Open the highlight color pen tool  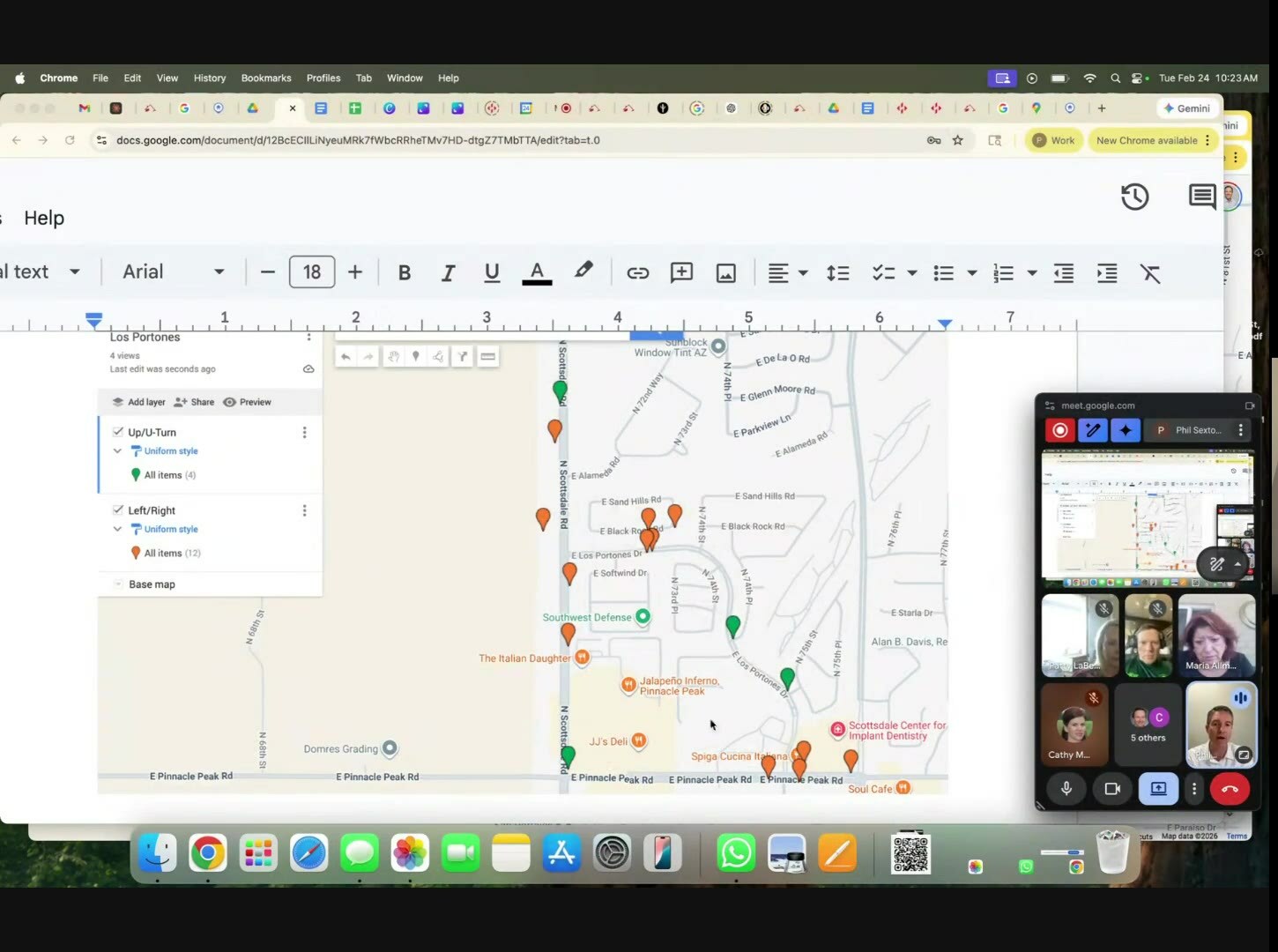583,271
